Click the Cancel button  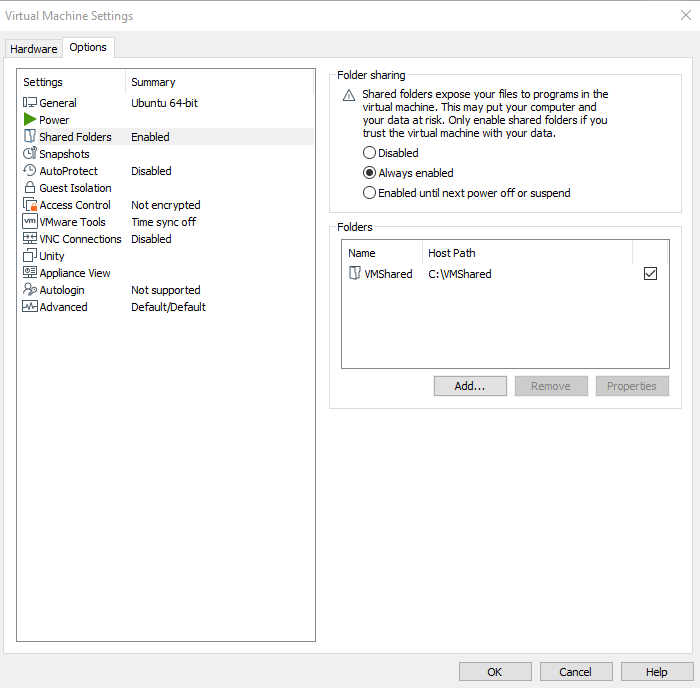[x=575, y=671]
